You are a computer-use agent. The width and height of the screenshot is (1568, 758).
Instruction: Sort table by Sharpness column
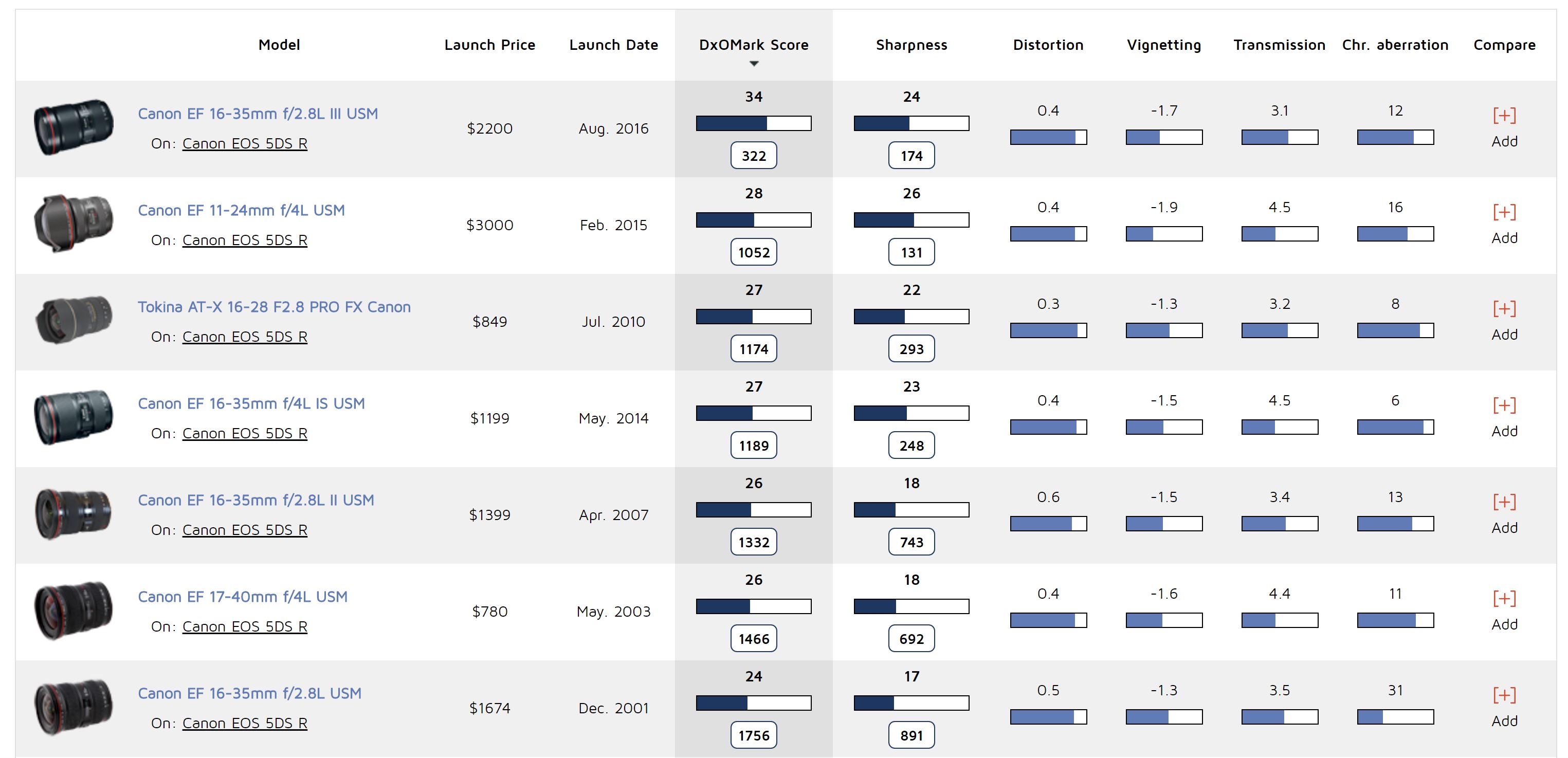point(911,45)
